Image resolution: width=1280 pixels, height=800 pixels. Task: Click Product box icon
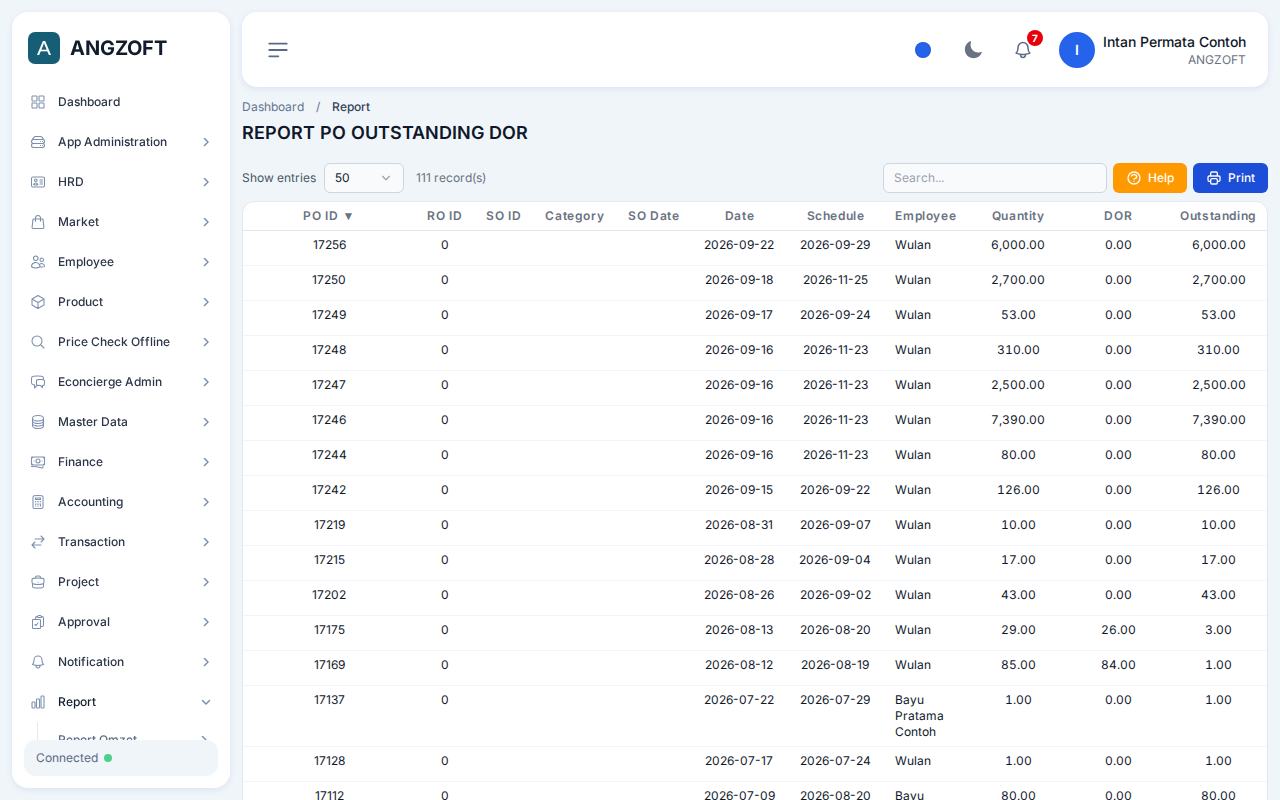38,302
